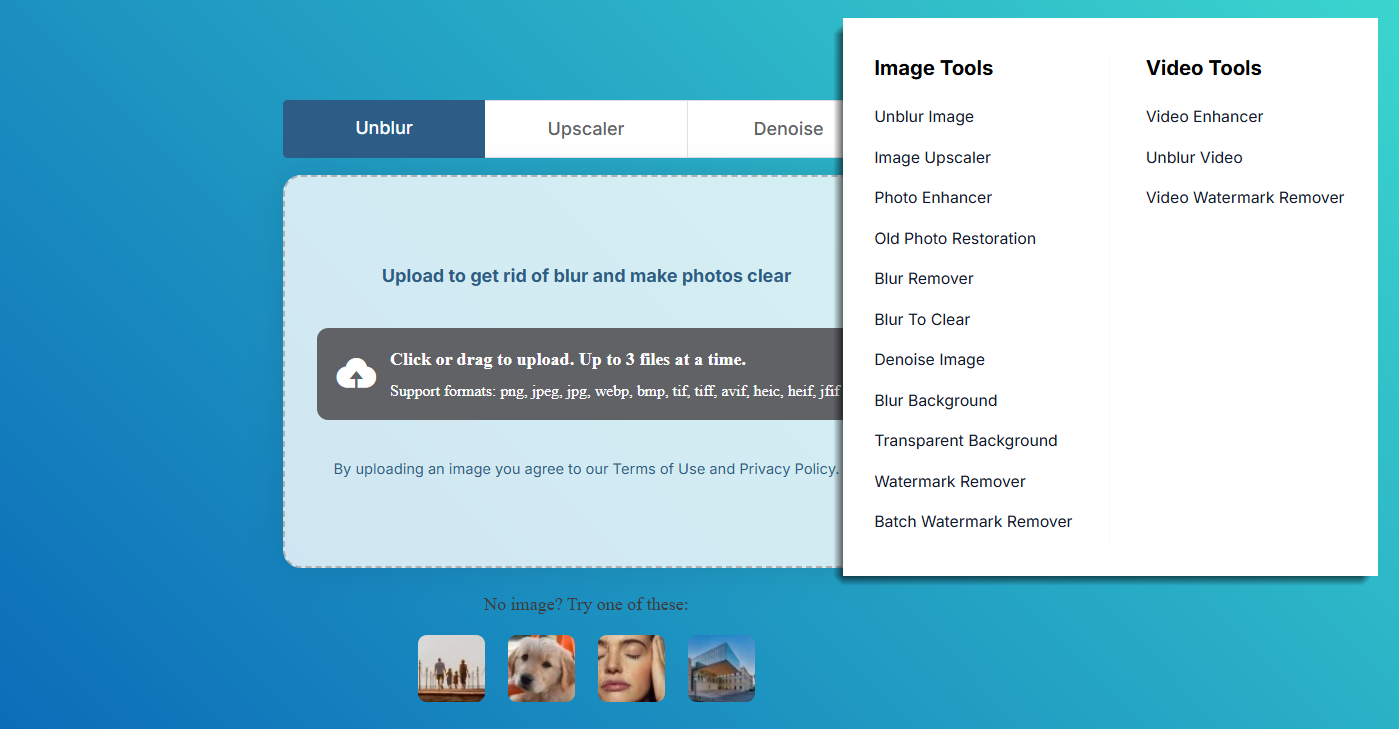Switch to the Upscaler tab
The image size is (1399, 729).
coord(586,128)
